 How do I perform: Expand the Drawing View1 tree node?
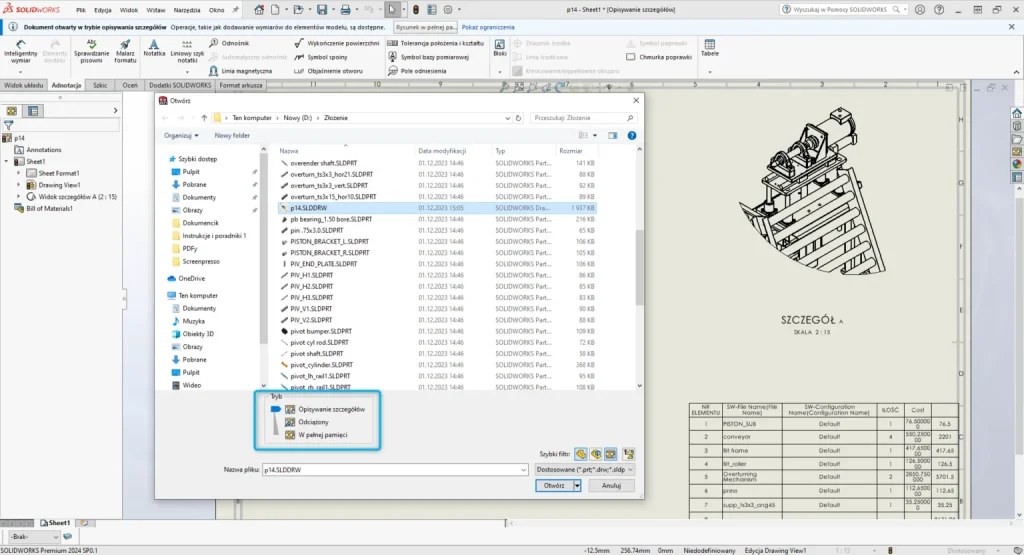click(x=18, y=185)
